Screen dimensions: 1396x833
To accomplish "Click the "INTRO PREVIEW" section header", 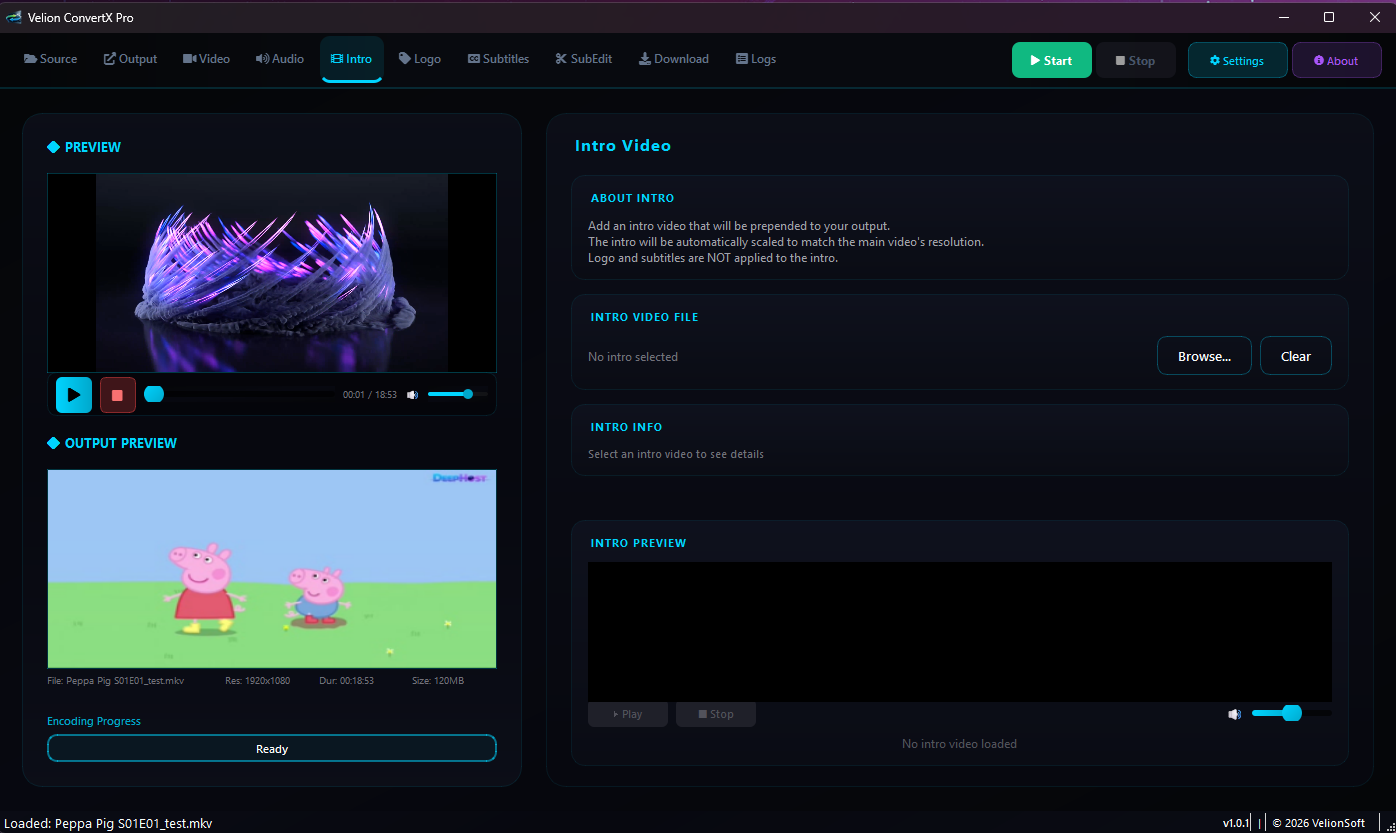I will [639, 543].
